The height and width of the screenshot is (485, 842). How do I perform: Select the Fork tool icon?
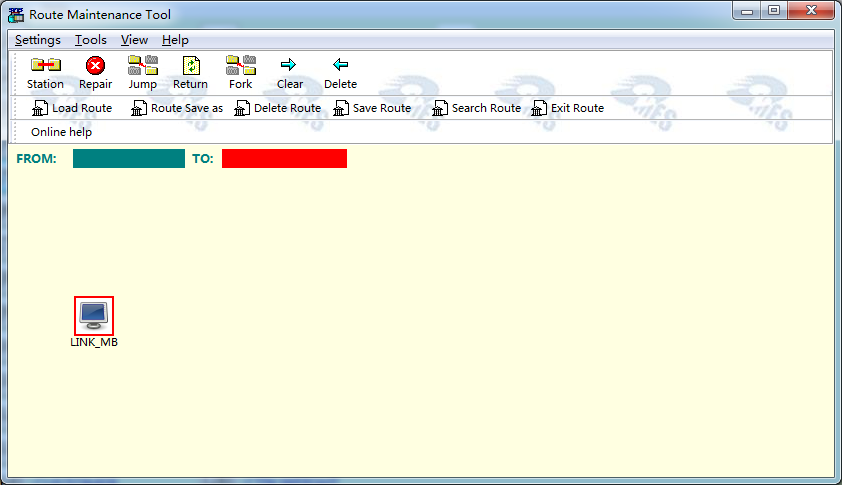(240, 67)
